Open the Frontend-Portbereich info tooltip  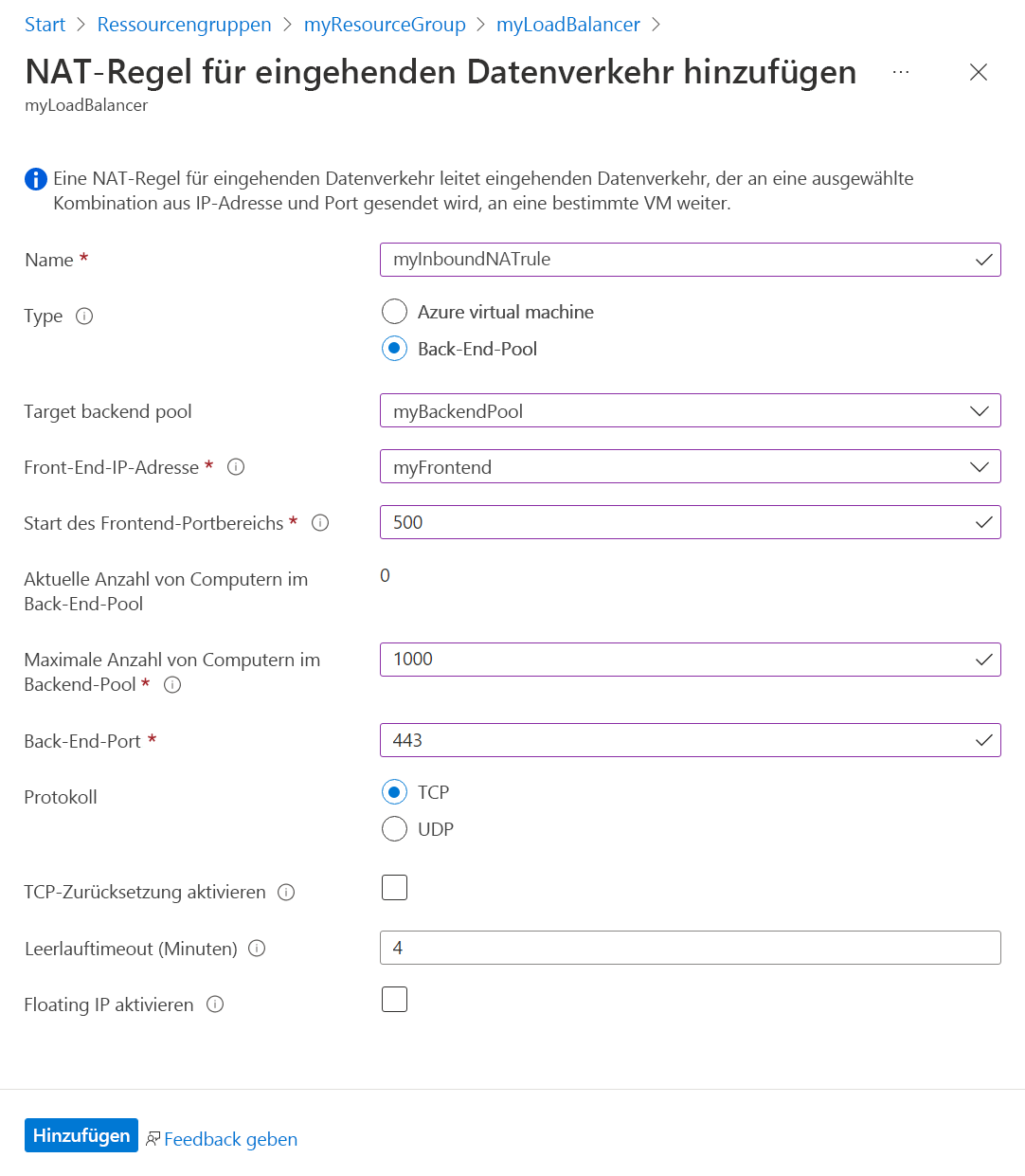320,522
